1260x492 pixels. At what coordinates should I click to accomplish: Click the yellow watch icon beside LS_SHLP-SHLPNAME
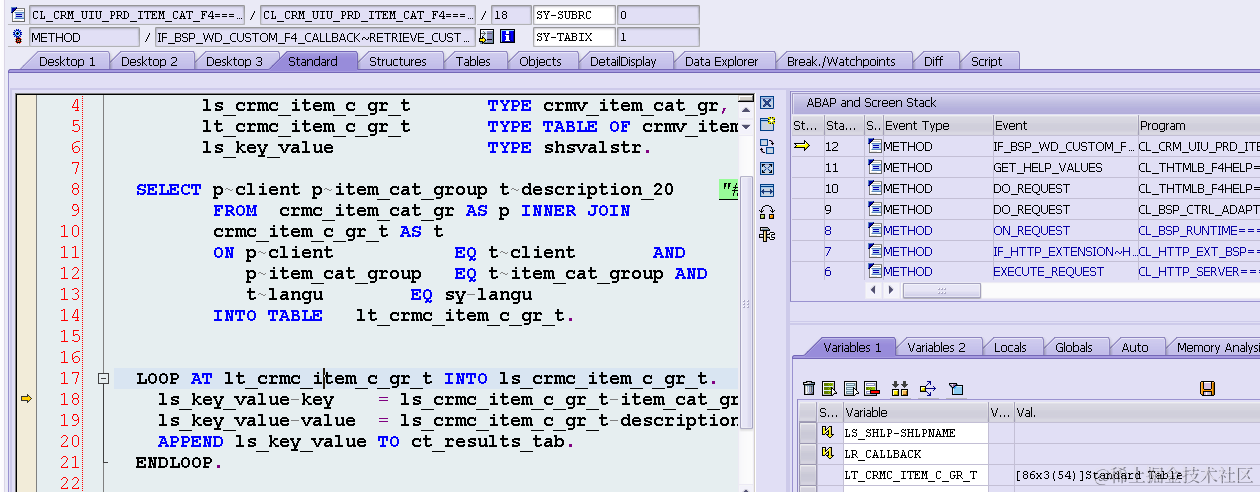point(828,432)
